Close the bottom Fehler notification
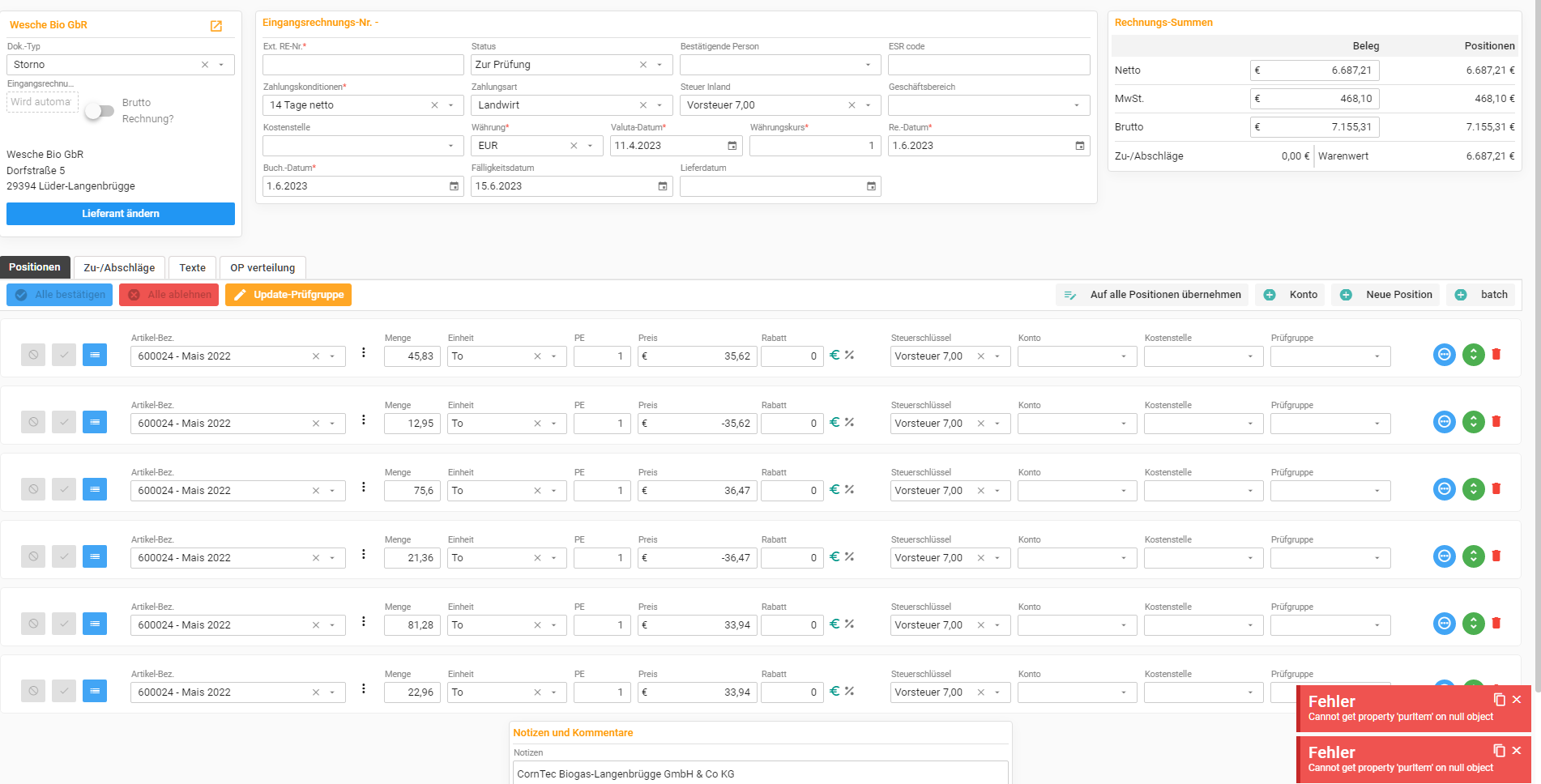The image size is (1541, 784). [1517, 751]
